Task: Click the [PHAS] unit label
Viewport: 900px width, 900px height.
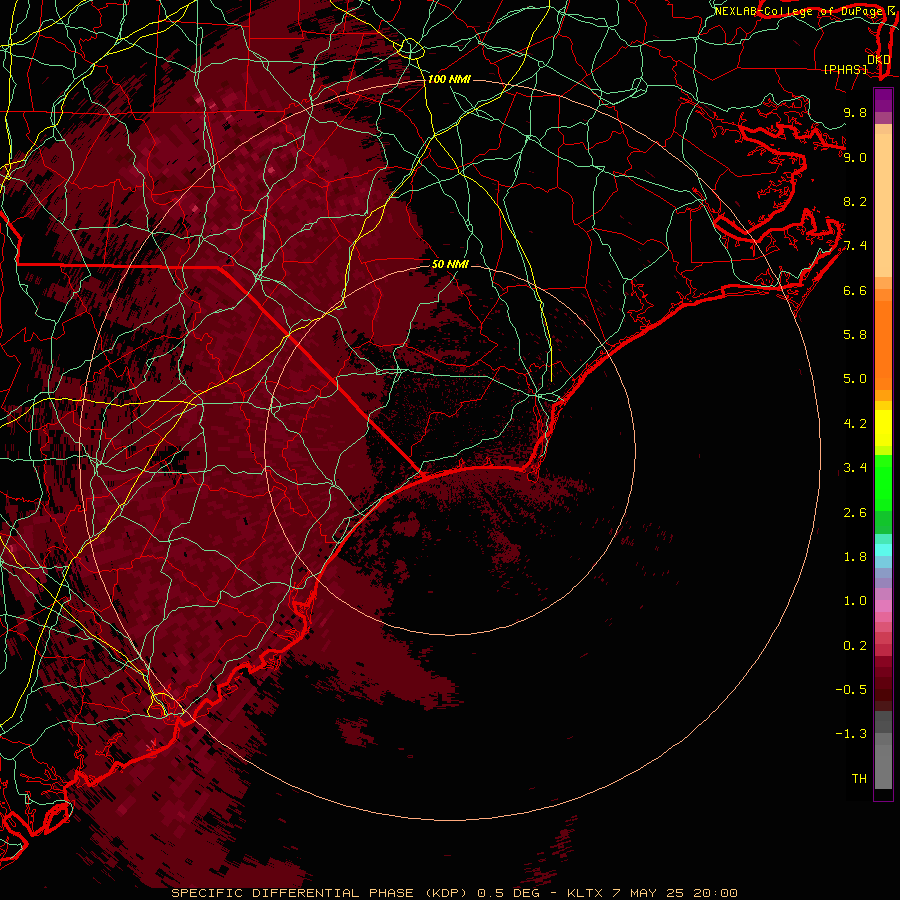Action: click(x=845, y=69)
